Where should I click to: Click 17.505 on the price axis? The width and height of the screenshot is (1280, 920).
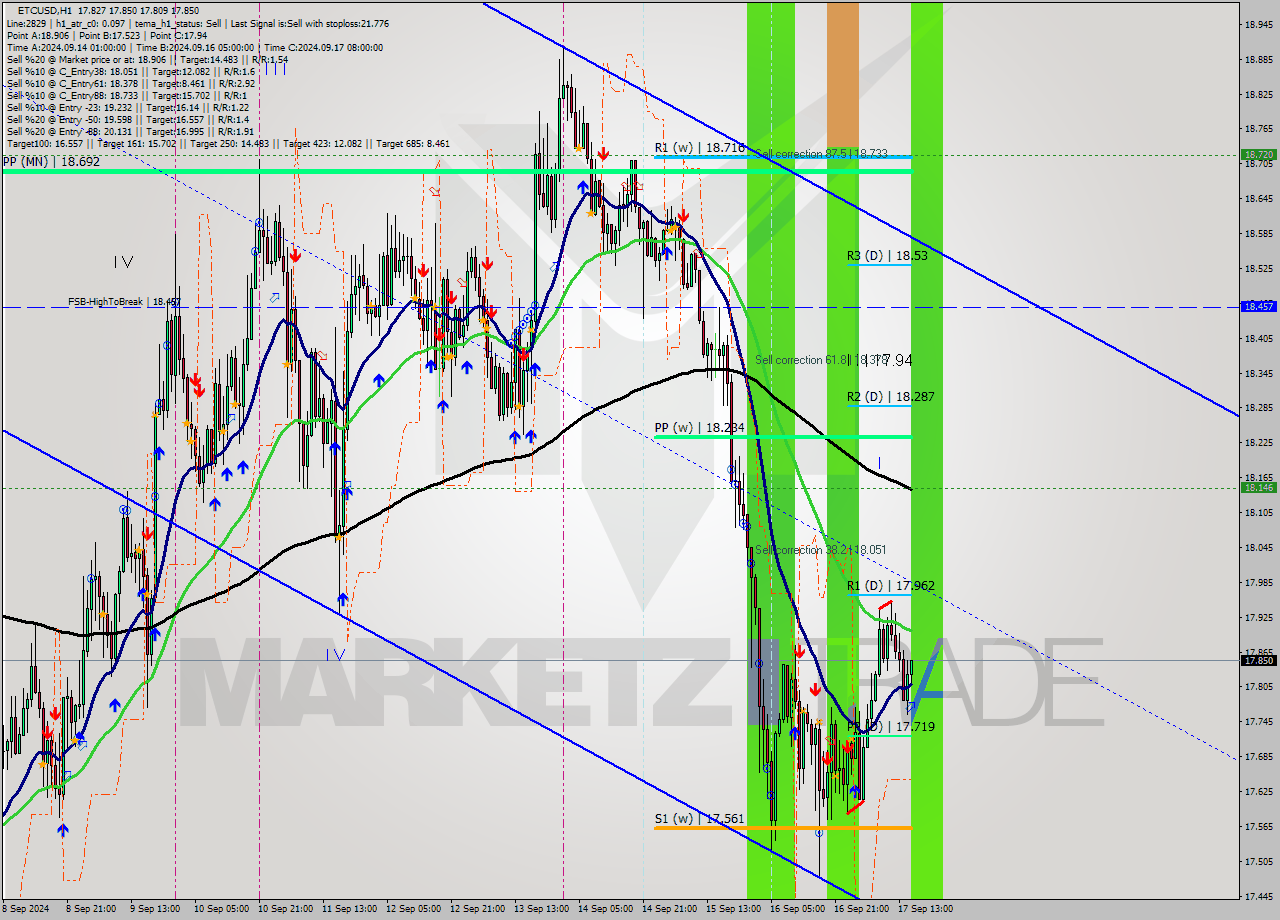[1258, 861]
